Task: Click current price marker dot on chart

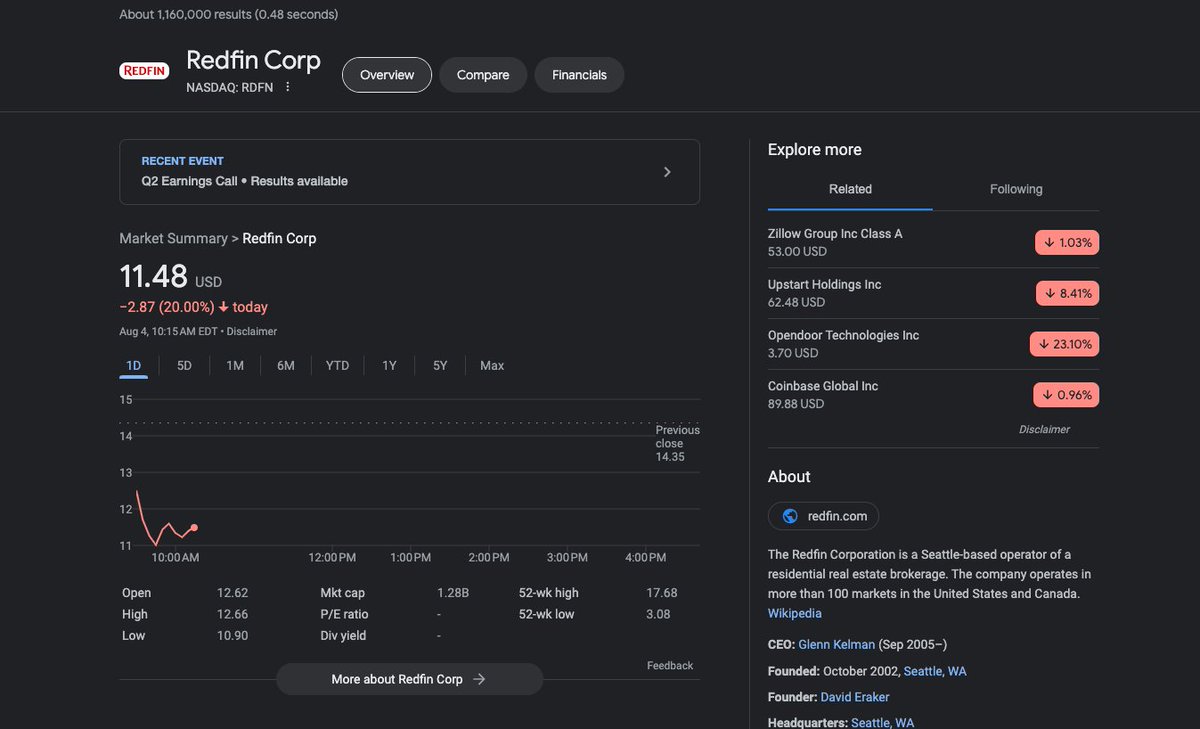Action: (x=194, y=527)
